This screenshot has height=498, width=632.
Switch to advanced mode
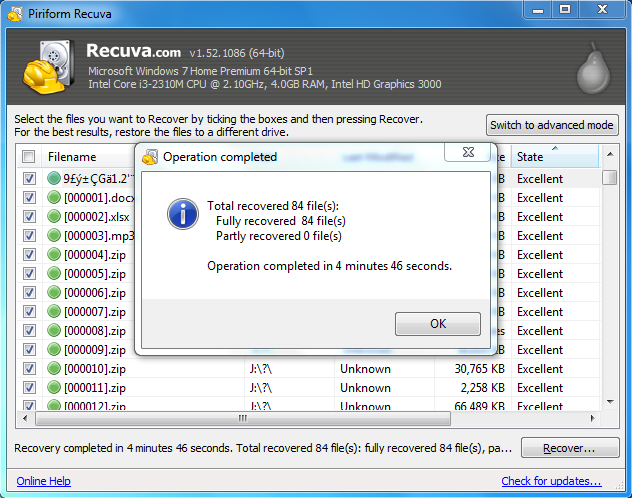(x=552, y=125)
